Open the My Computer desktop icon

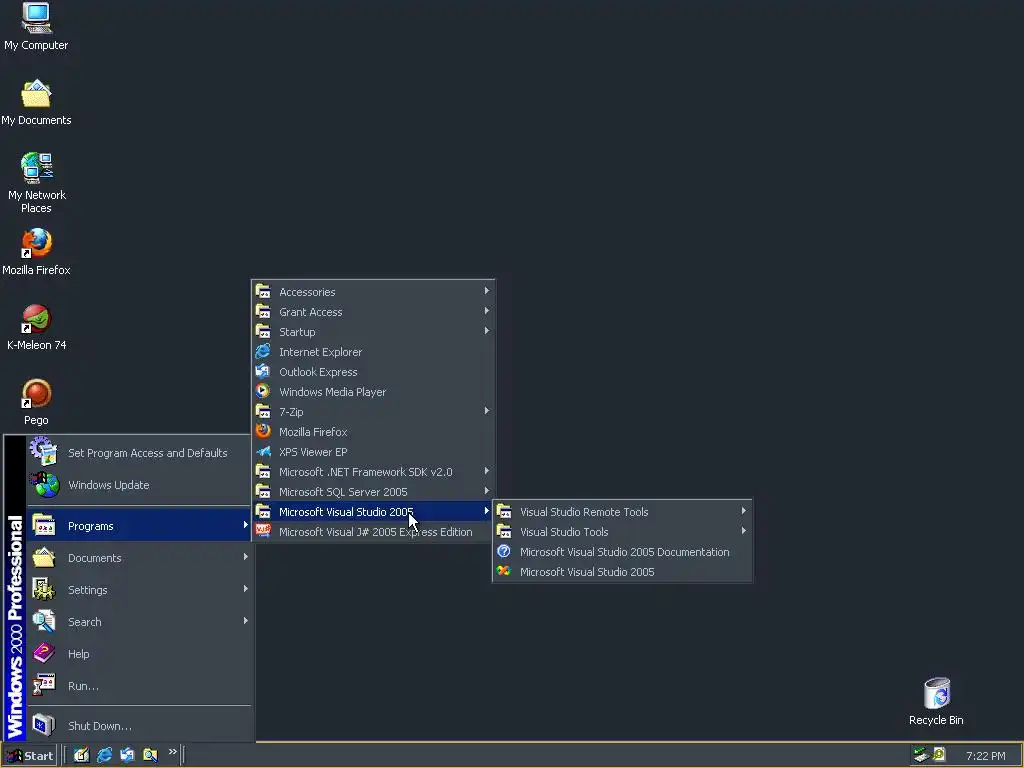click(36, 26)
